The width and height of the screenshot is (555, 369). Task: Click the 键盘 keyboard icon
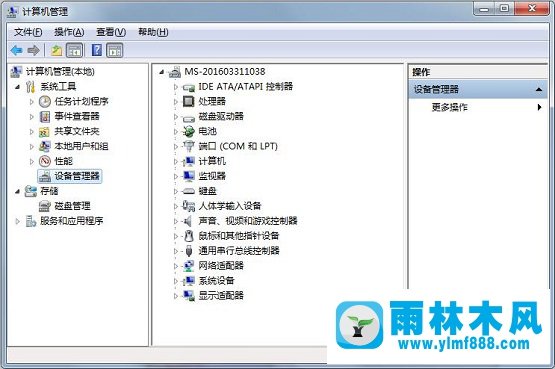189,191
